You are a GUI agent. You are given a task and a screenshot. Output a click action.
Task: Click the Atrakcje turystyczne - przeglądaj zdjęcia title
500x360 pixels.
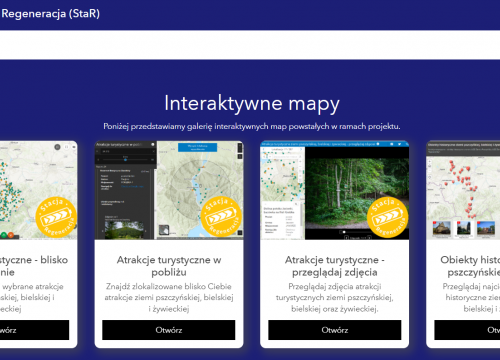point(335,266)
